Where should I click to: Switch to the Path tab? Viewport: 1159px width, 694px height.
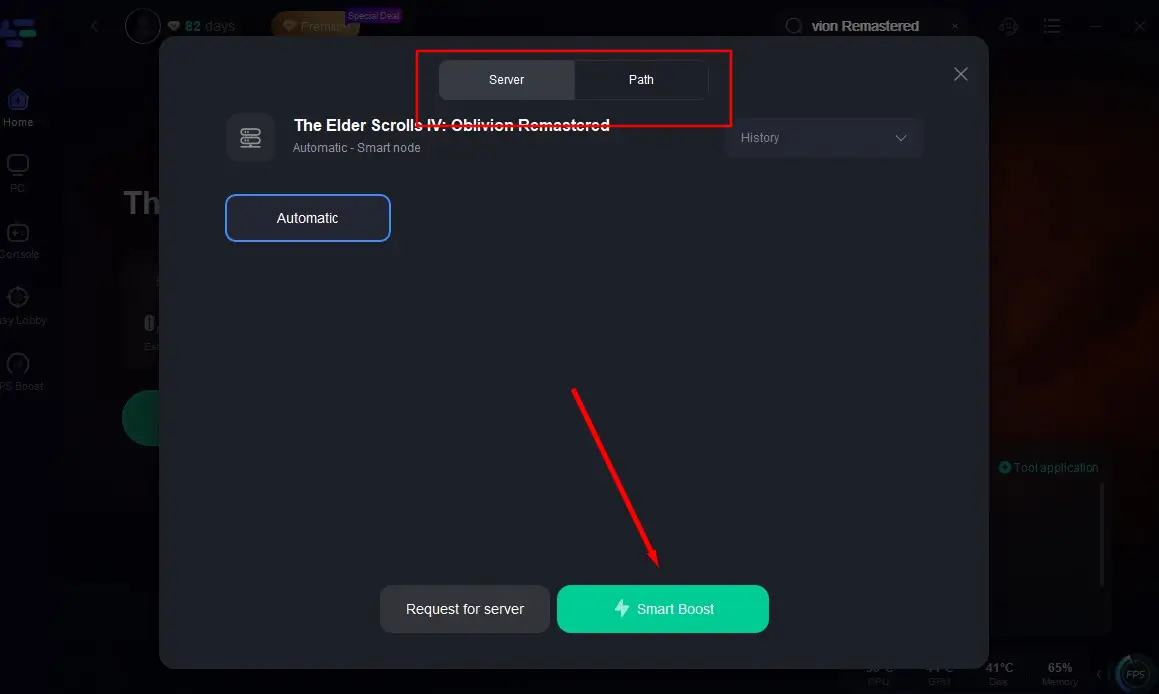(x=641, y=80)
